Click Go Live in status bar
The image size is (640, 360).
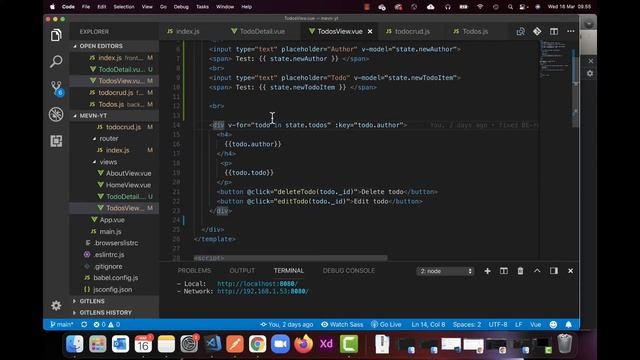(x=386, y=324)
